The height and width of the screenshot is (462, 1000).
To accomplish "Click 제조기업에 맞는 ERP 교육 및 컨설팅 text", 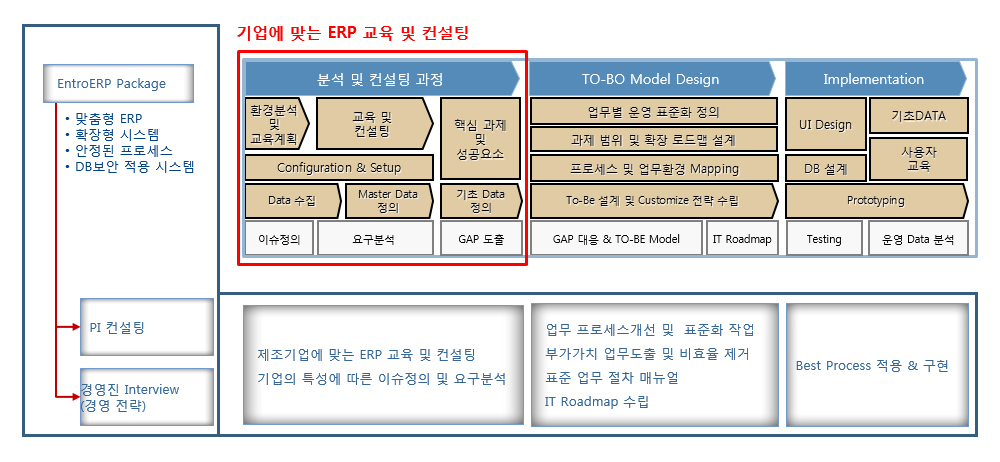I will (x=367, y=354).
